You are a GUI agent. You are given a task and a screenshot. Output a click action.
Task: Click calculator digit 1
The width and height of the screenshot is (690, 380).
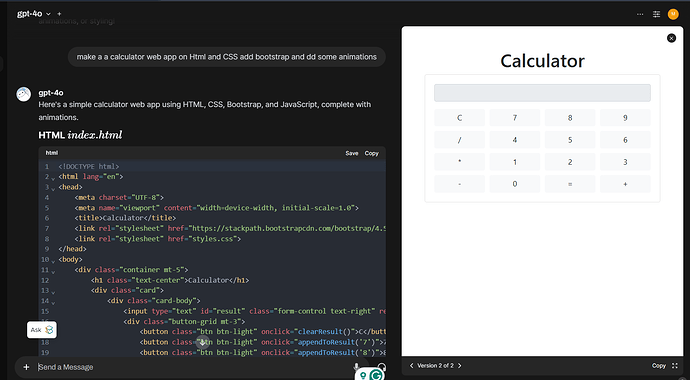(515, 162)
